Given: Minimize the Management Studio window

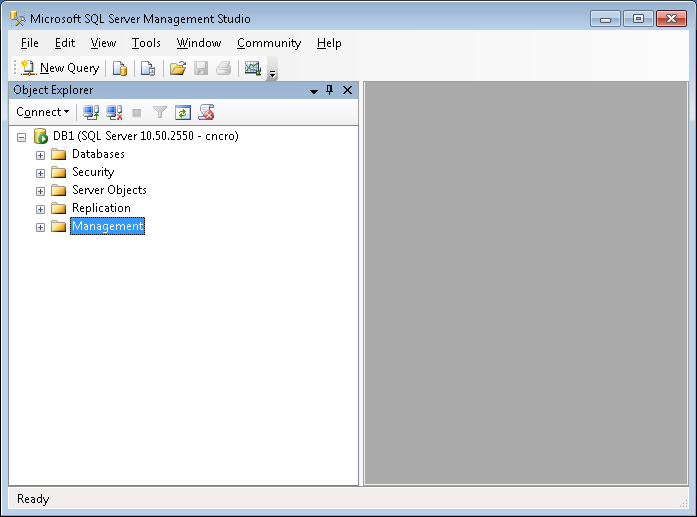Looking at the screenshot, I should [x=605, y=19].
